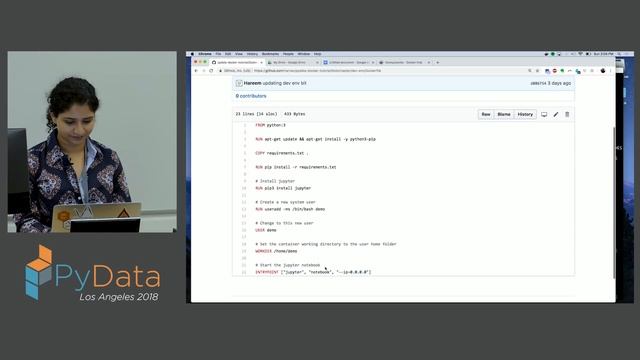Open file in GitHub Desktop icon
The image size is (640, 360).
(x=544, y=114)
